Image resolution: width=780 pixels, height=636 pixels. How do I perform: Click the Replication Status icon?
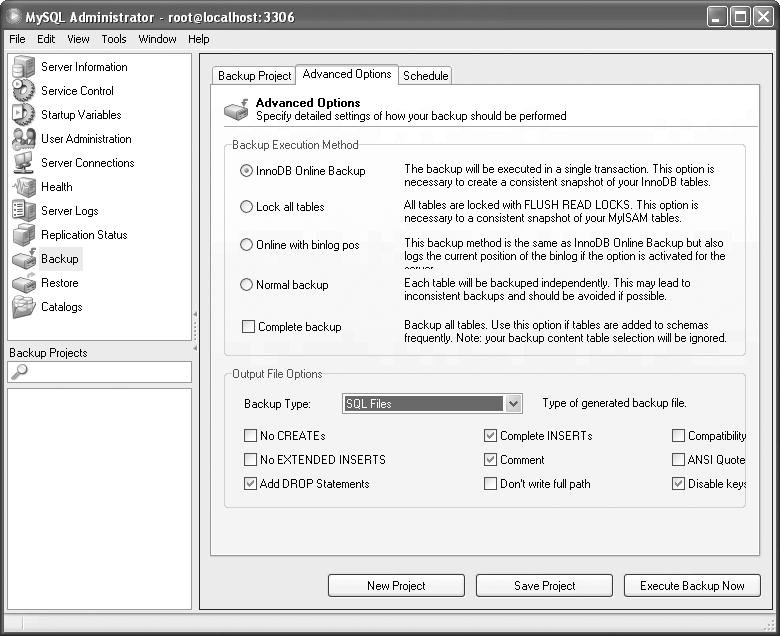23,235
